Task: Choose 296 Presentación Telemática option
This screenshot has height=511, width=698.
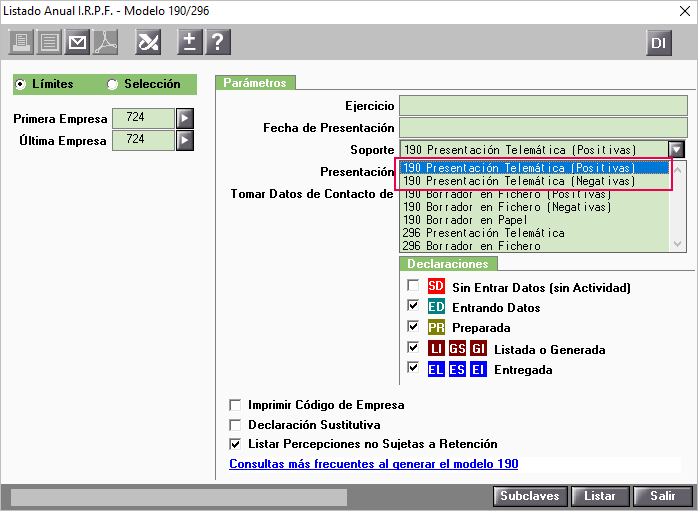Action: tap(534, 233)
